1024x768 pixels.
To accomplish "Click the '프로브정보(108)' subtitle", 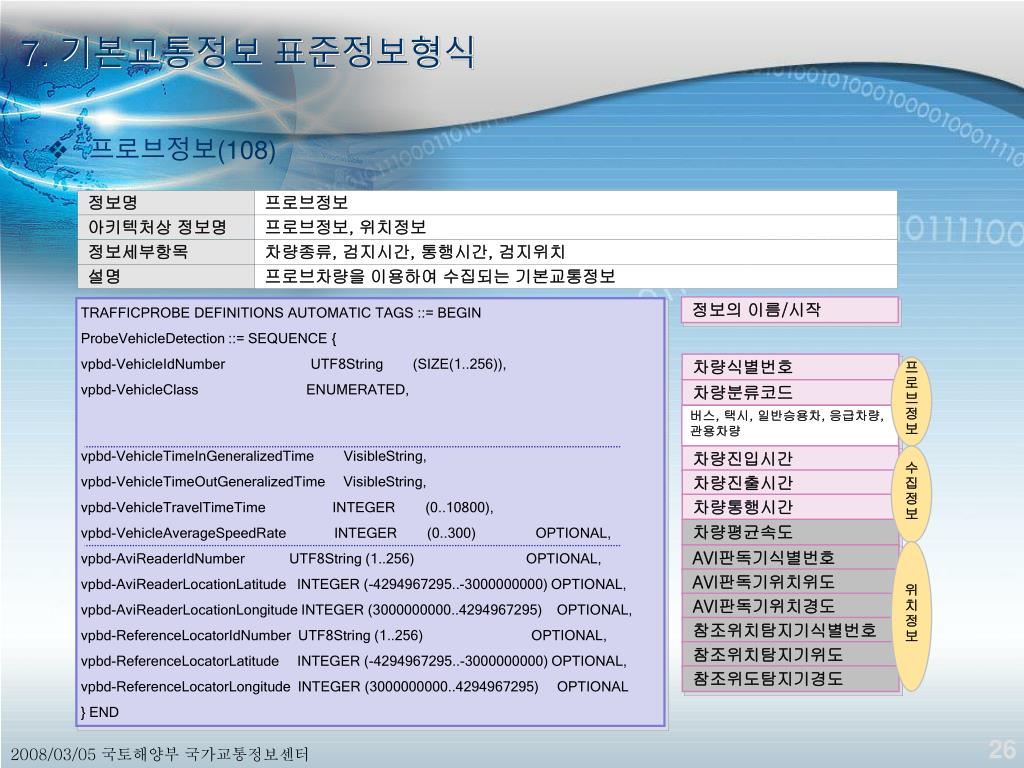I will [182, 150].
